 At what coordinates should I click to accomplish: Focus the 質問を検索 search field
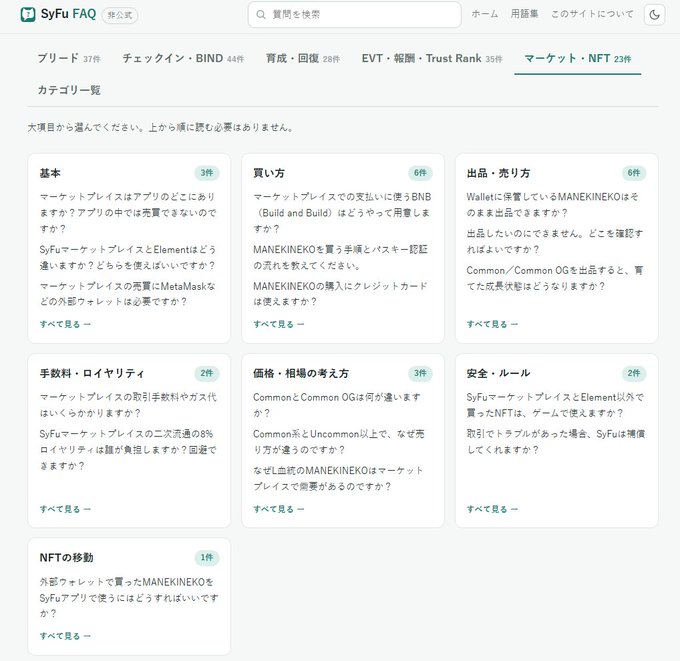[x=354, y=15]
